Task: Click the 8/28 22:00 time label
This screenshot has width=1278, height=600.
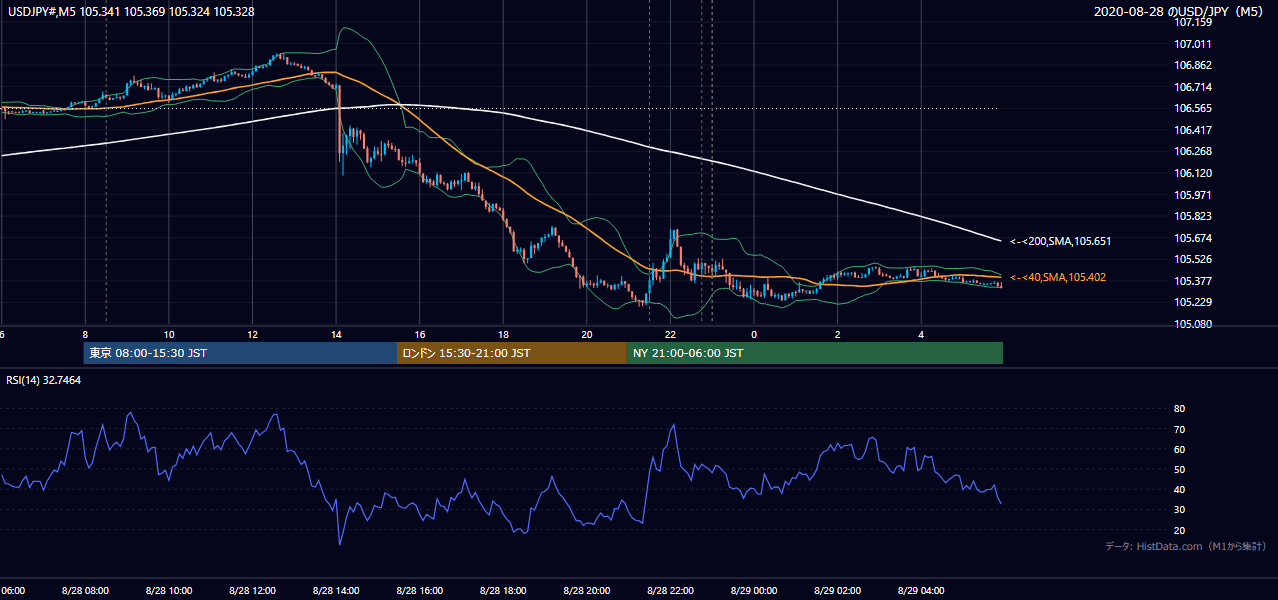Action: [x=671, y=591]
